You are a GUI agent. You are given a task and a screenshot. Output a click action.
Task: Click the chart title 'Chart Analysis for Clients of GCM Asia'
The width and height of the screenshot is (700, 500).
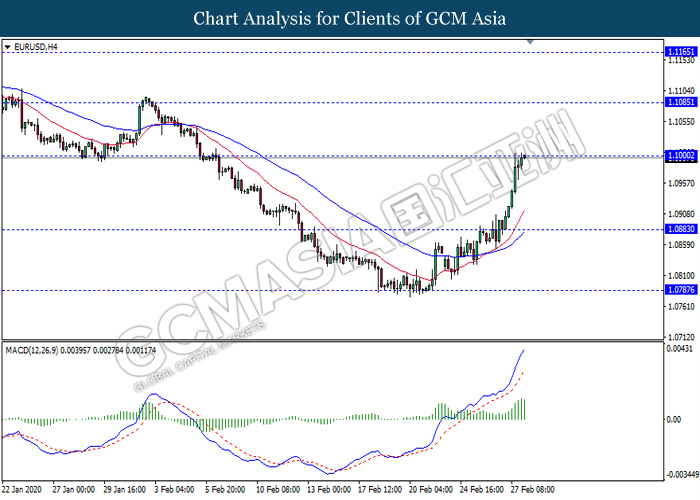tap(350, 18)
